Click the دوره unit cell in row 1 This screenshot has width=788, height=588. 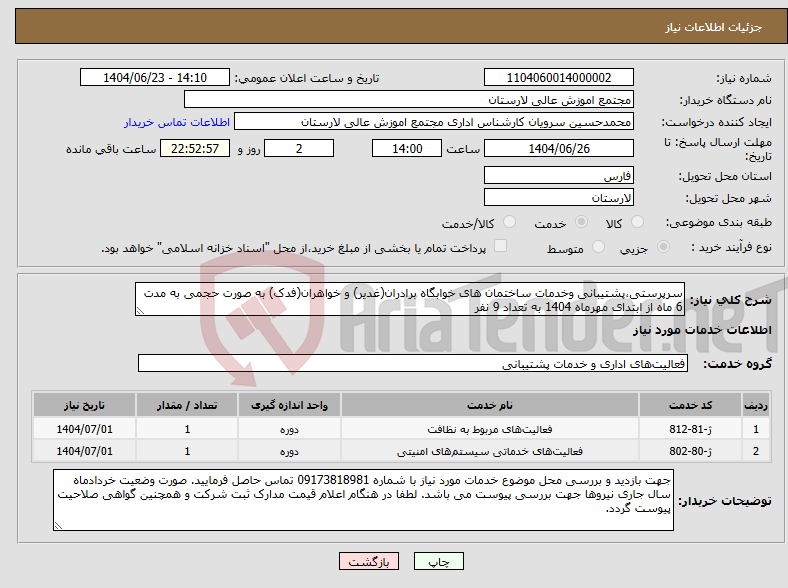289,429
